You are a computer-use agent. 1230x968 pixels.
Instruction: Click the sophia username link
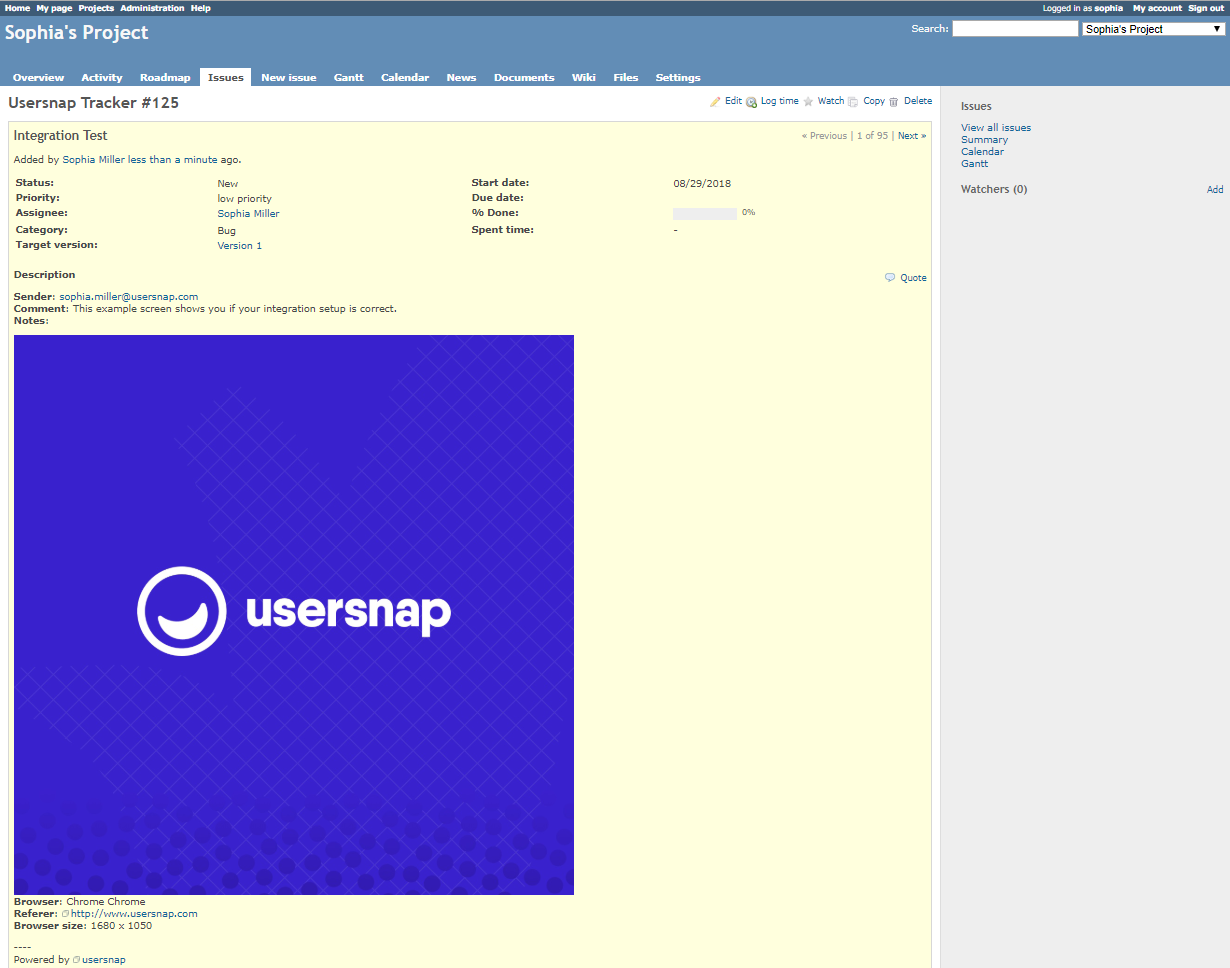click(x=1109, y=8)
